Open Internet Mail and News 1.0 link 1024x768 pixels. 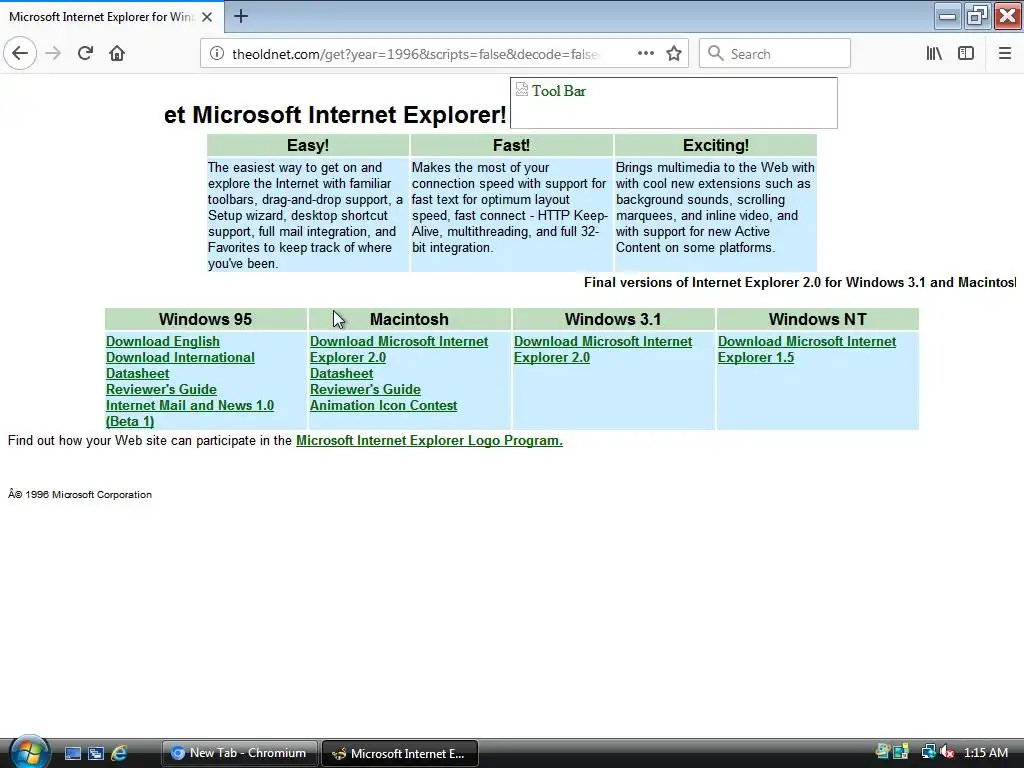(189, 406)
